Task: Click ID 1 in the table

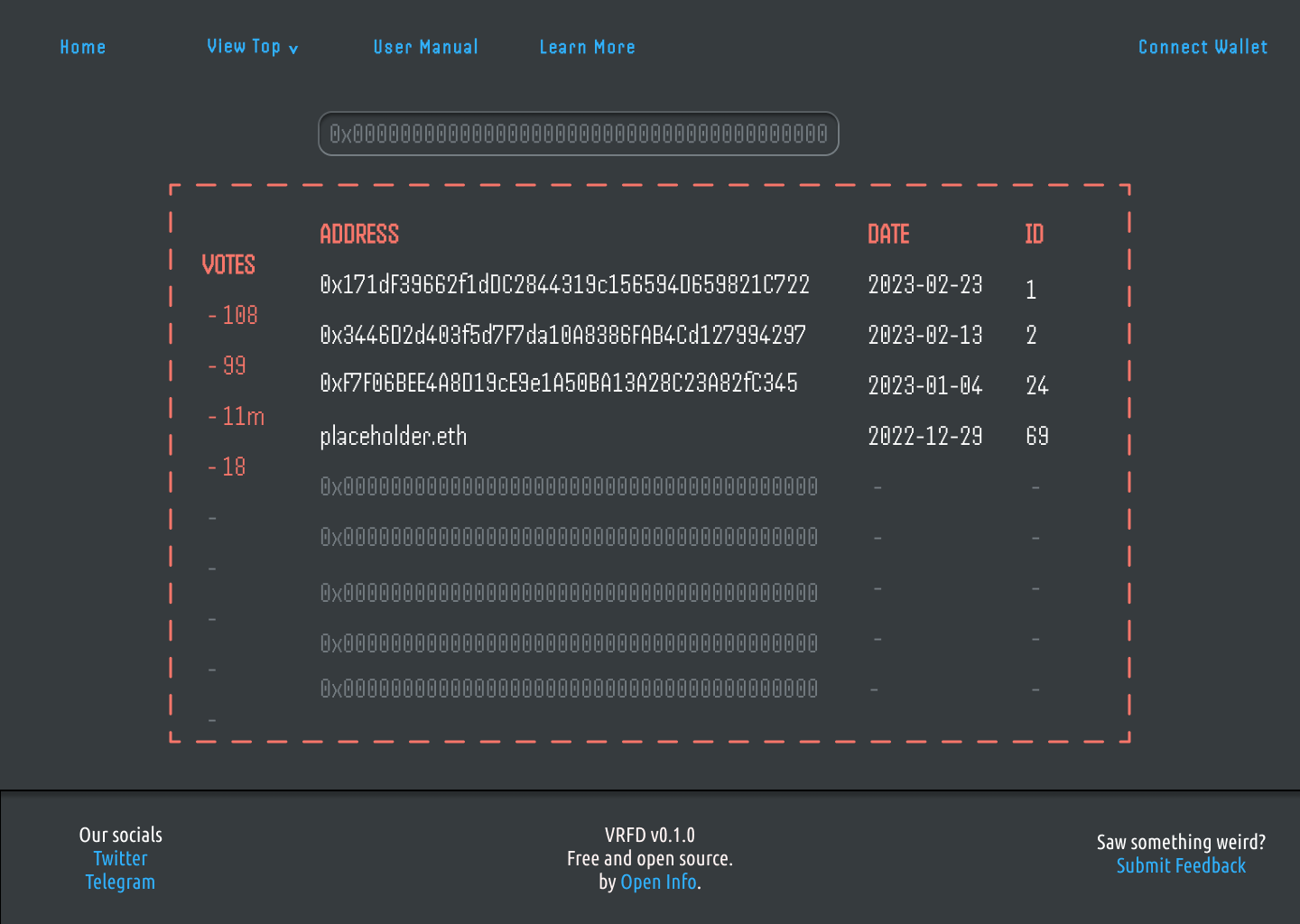Action: click(1031, 290)
